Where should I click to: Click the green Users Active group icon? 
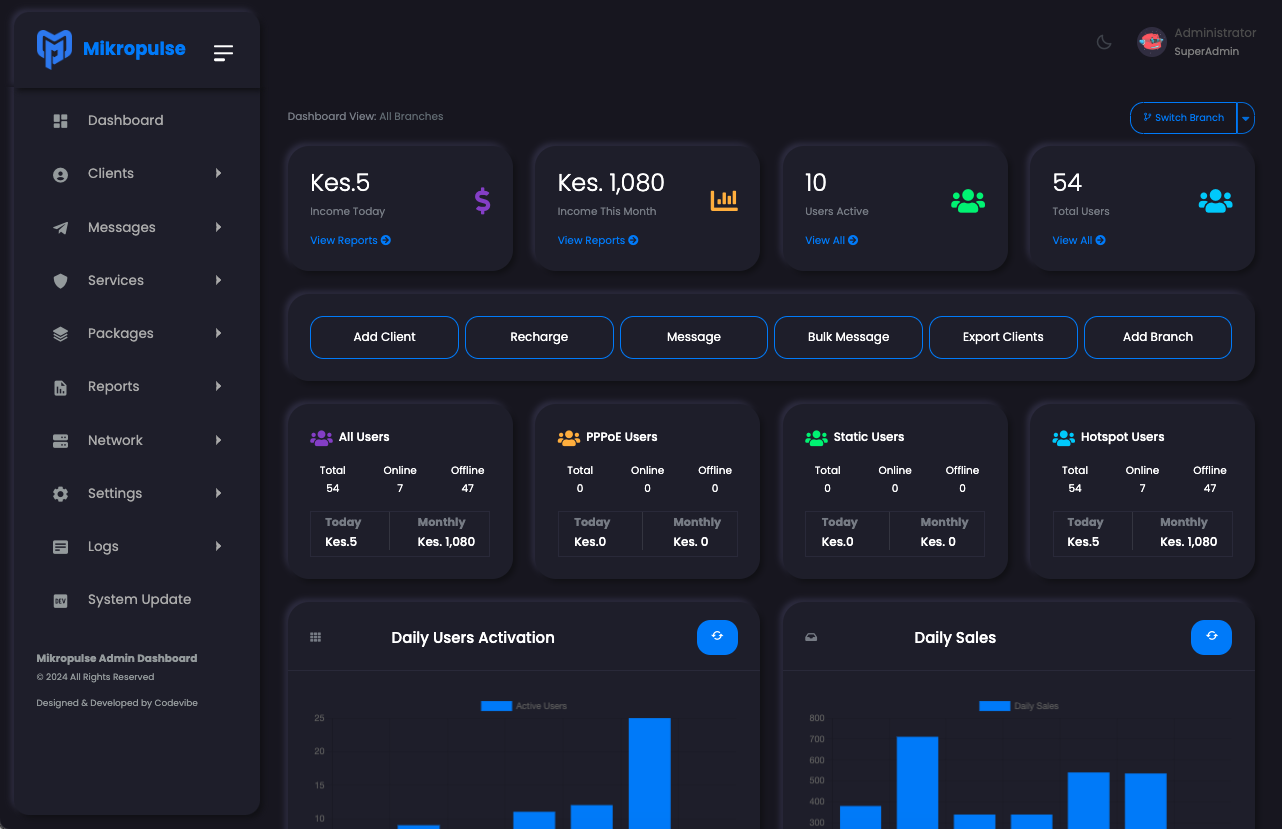tap(967, 201)
